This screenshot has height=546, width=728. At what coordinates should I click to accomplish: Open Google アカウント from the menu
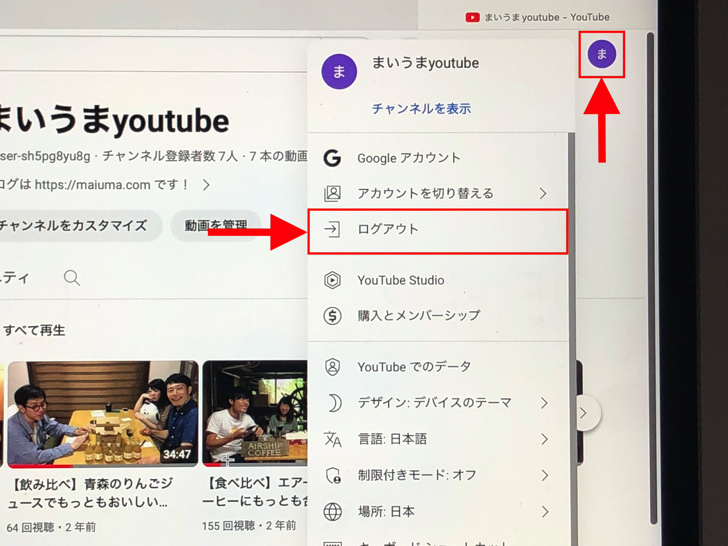point(408,158)
